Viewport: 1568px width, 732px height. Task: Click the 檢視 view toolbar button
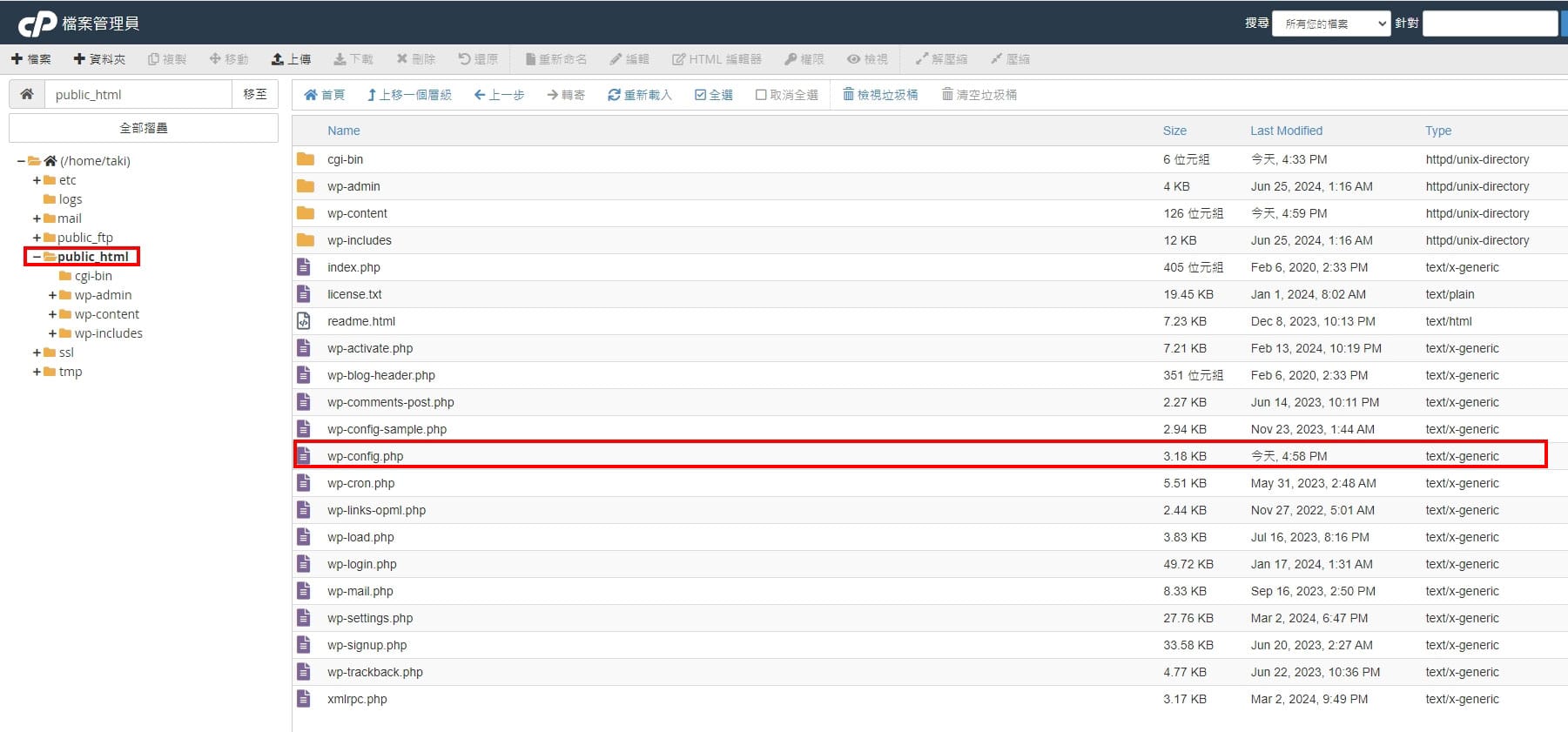tap(868, 59)
